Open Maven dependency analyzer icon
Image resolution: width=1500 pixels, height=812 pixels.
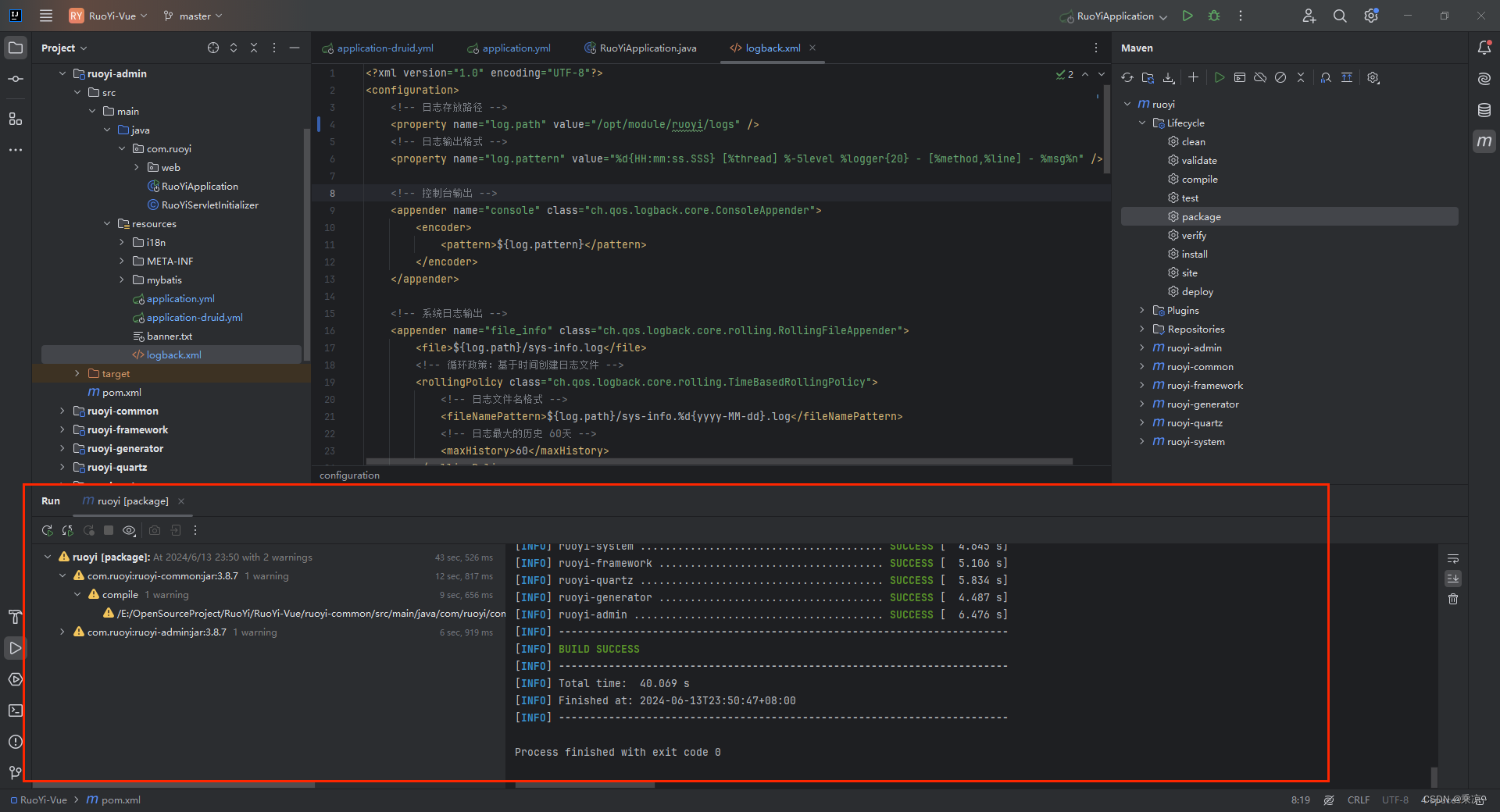click(1326, 77)
